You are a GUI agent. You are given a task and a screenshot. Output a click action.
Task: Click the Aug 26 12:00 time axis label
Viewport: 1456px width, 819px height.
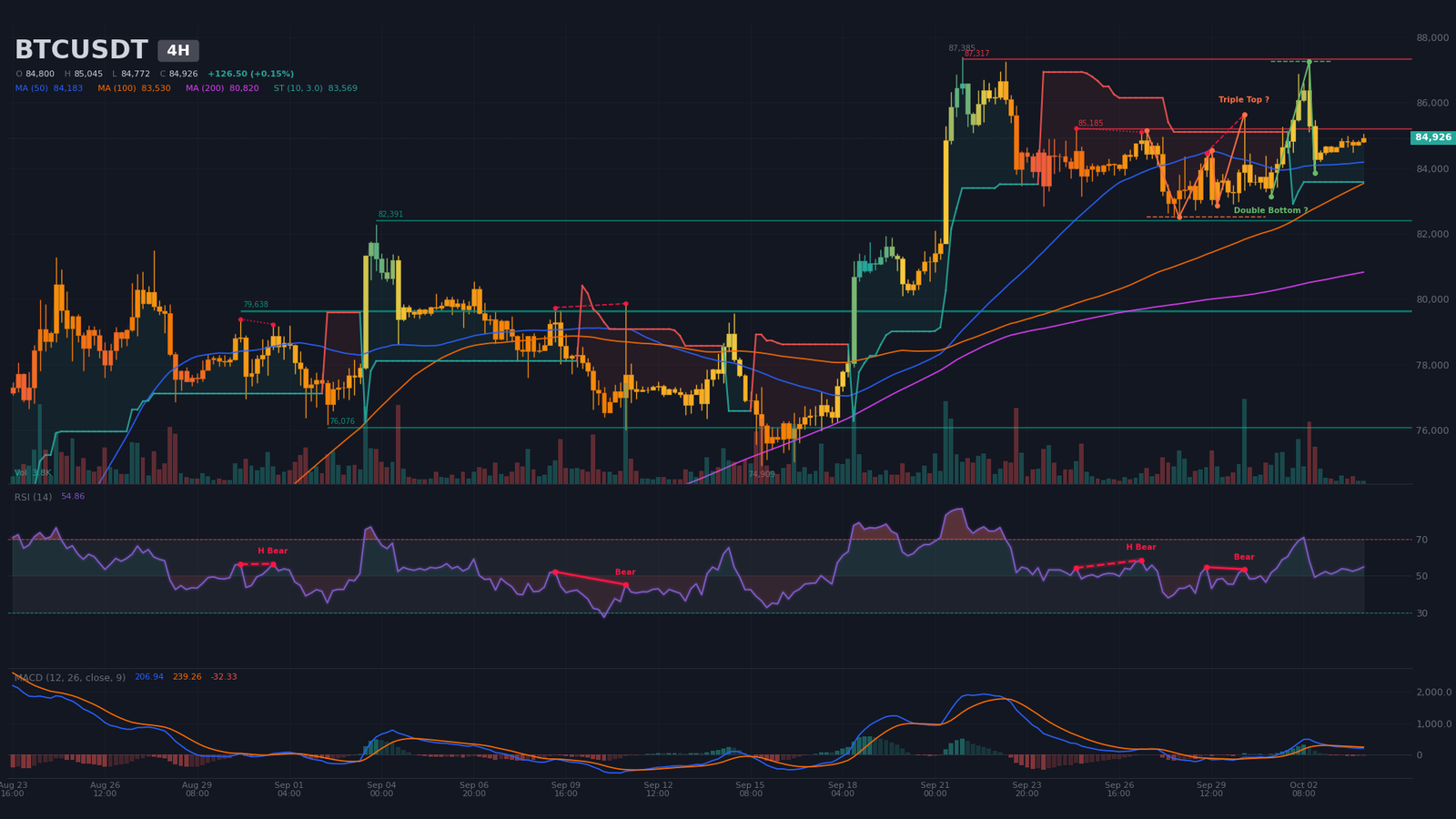tap(105, 789)
